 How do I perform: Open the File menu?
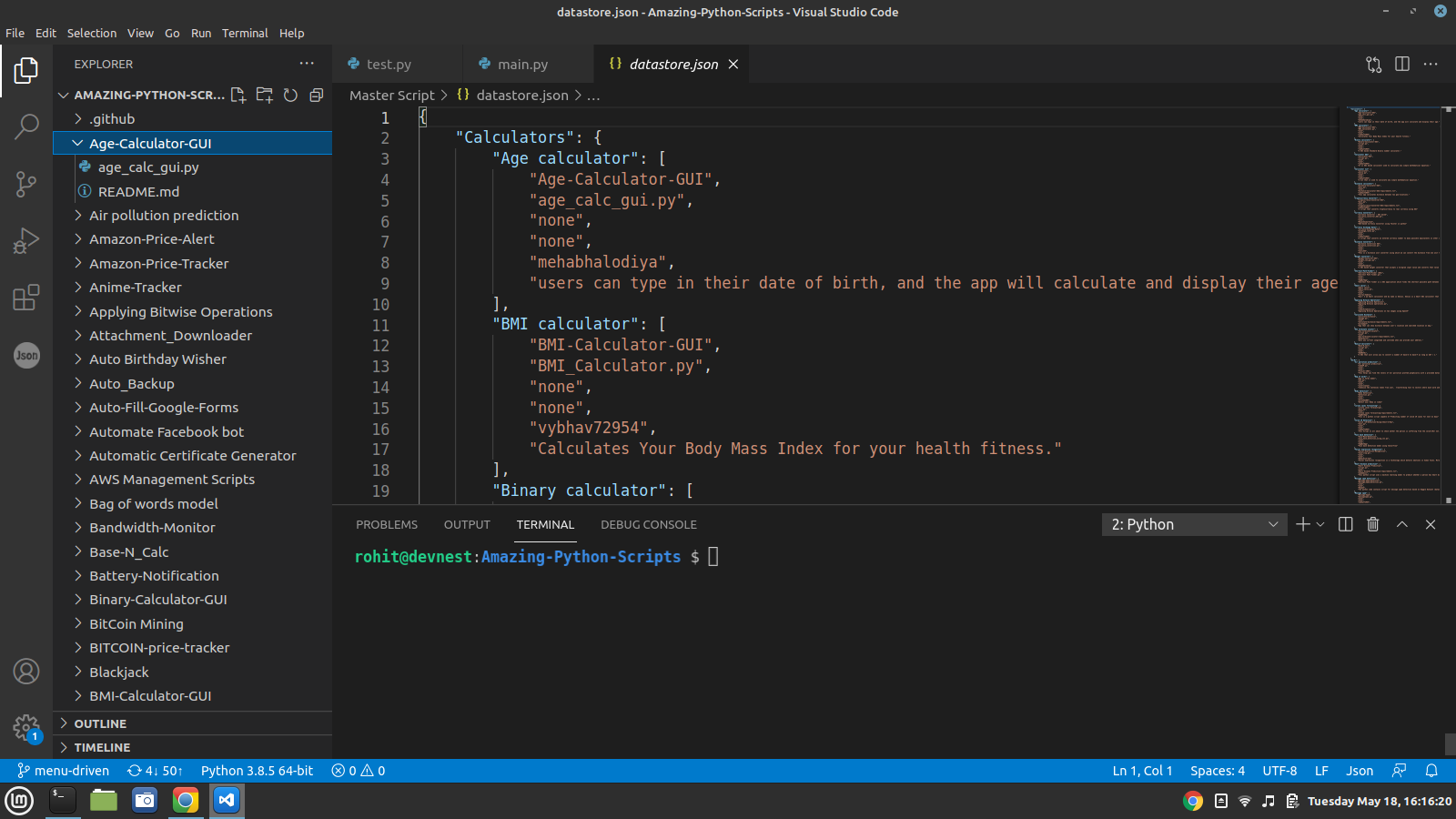pyautogui.click(x=15, y=33)
